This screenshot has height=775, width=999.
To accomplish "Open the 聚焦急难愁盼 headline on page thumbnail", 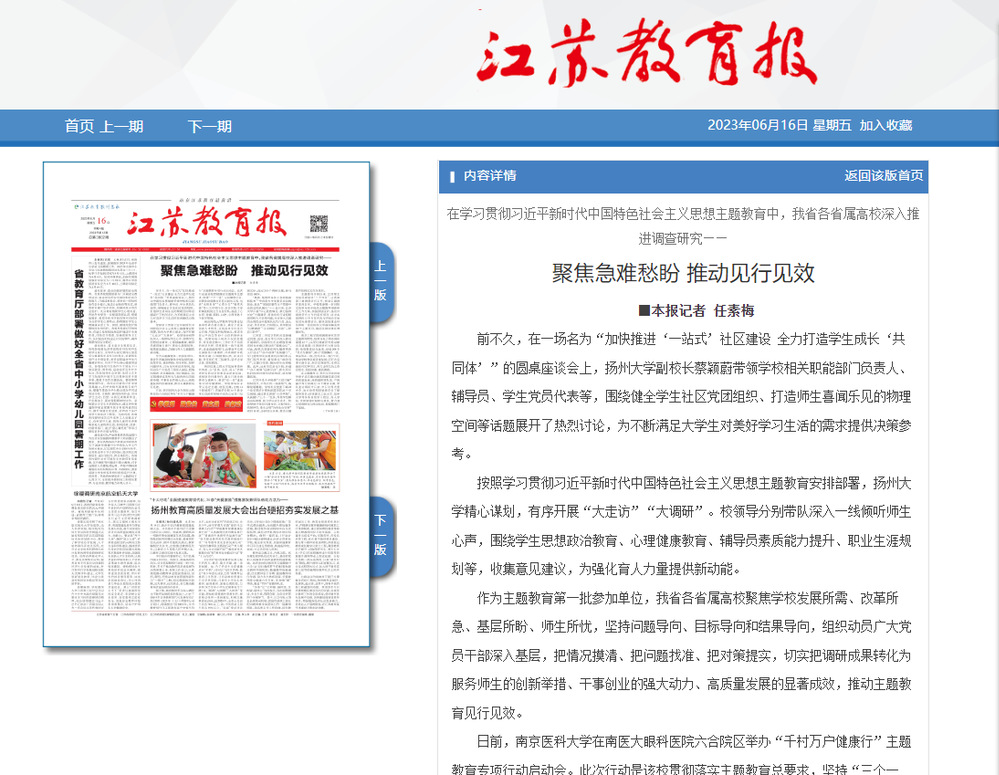I will coord(244,271).
